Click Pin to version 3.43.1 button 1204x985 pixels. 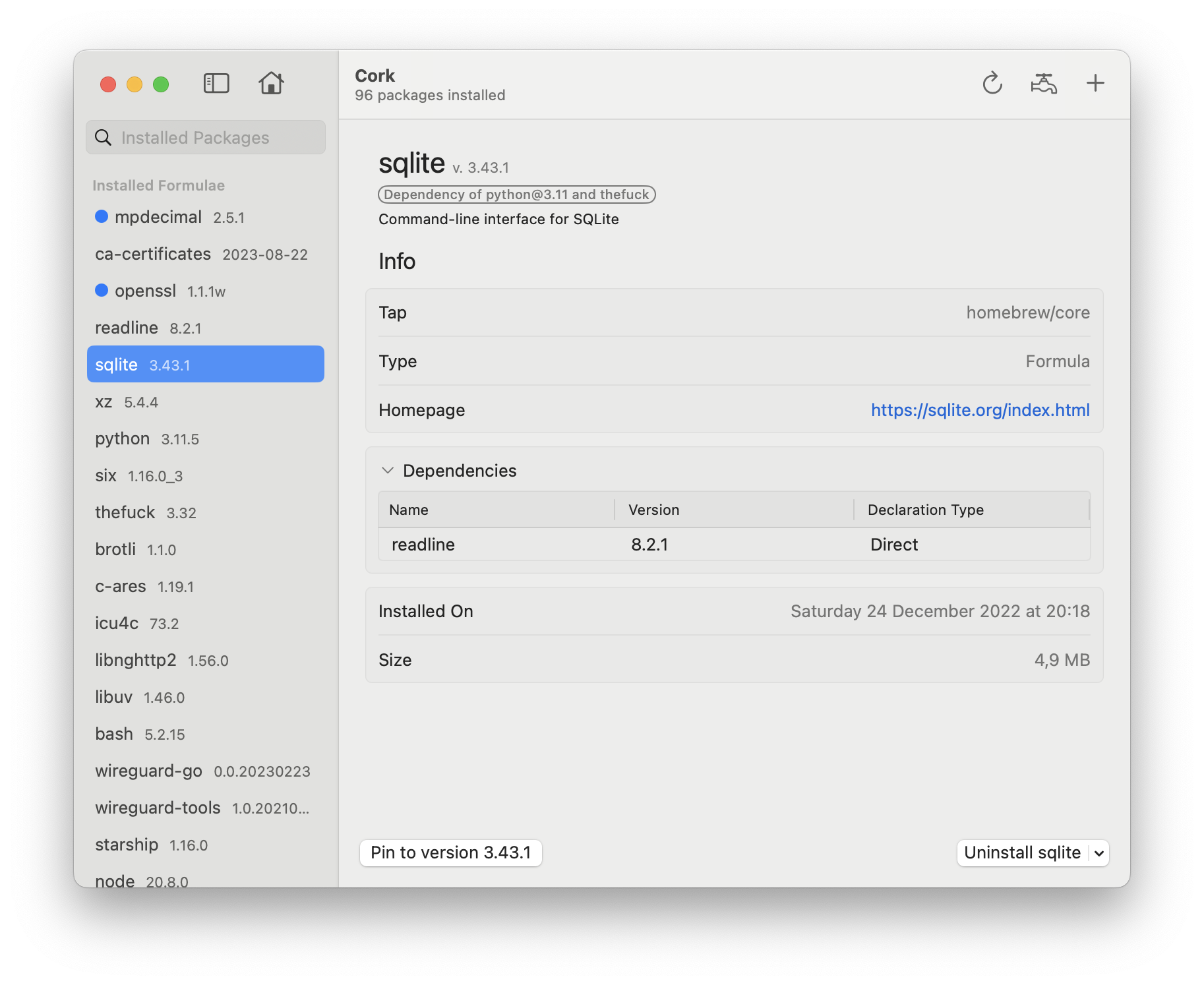[x=451, y=852]
